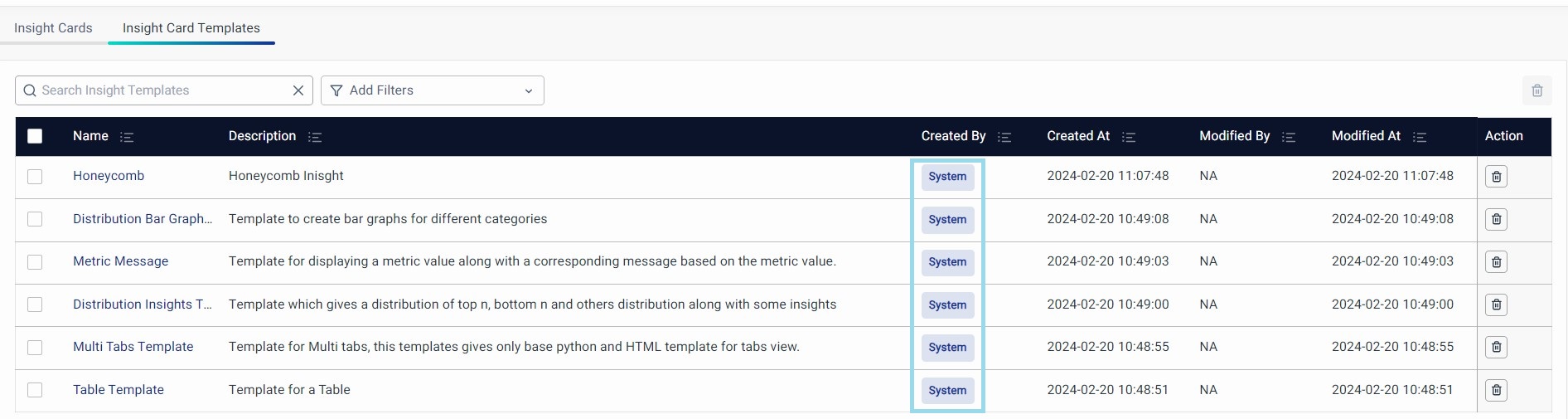Check the Honeycomb row checkbox

coord(35,177)
